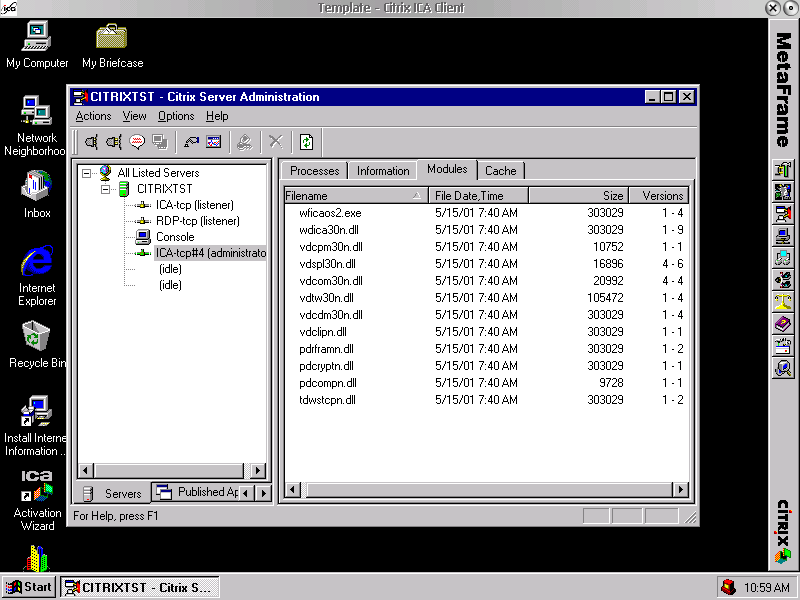This screenshot has width=800, height=600.
Task: Select the Servers bottom tab
Action: point(114,493)
